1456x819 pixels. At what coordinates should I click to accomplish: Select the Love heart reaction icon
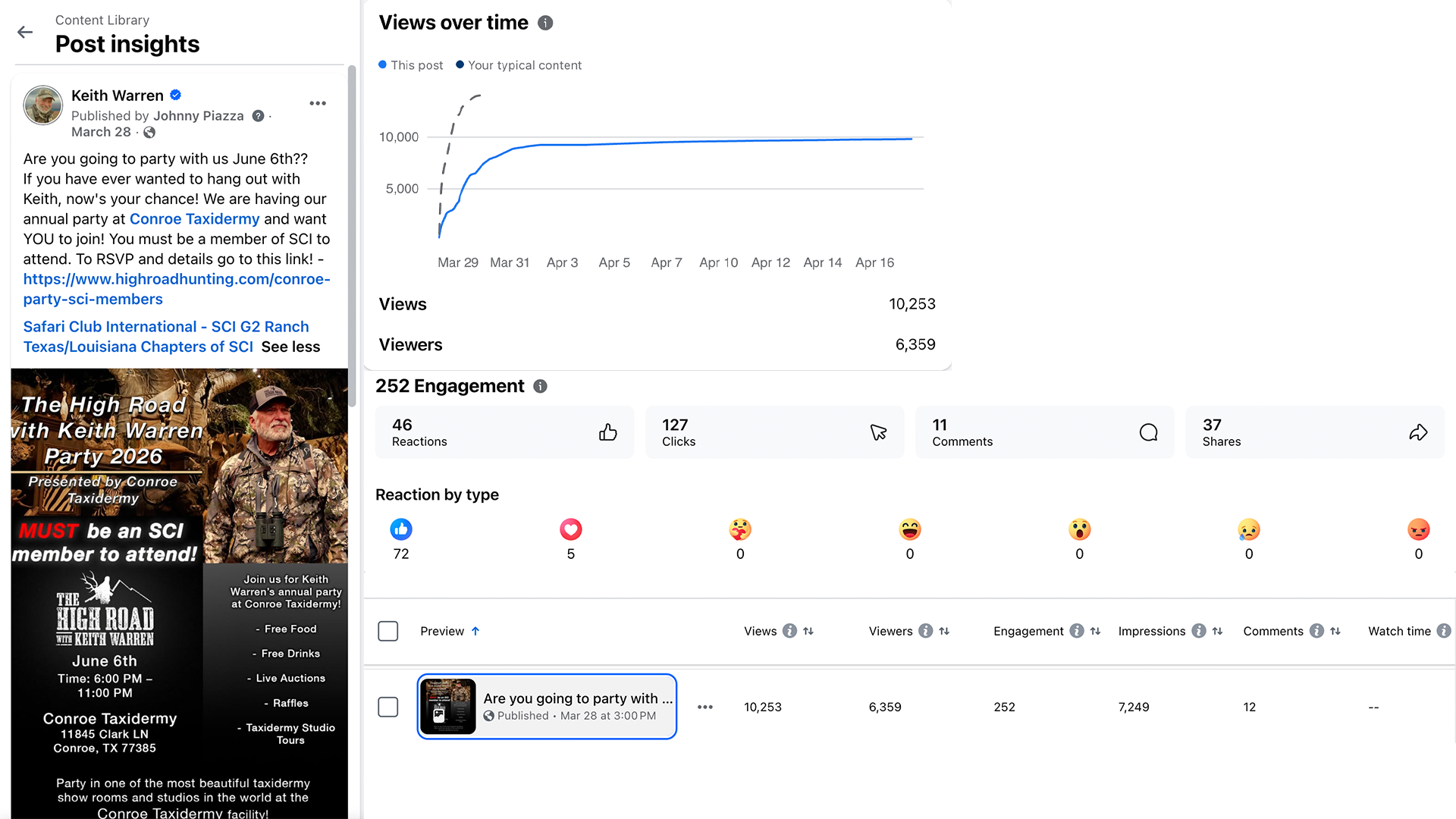point(571,529)
